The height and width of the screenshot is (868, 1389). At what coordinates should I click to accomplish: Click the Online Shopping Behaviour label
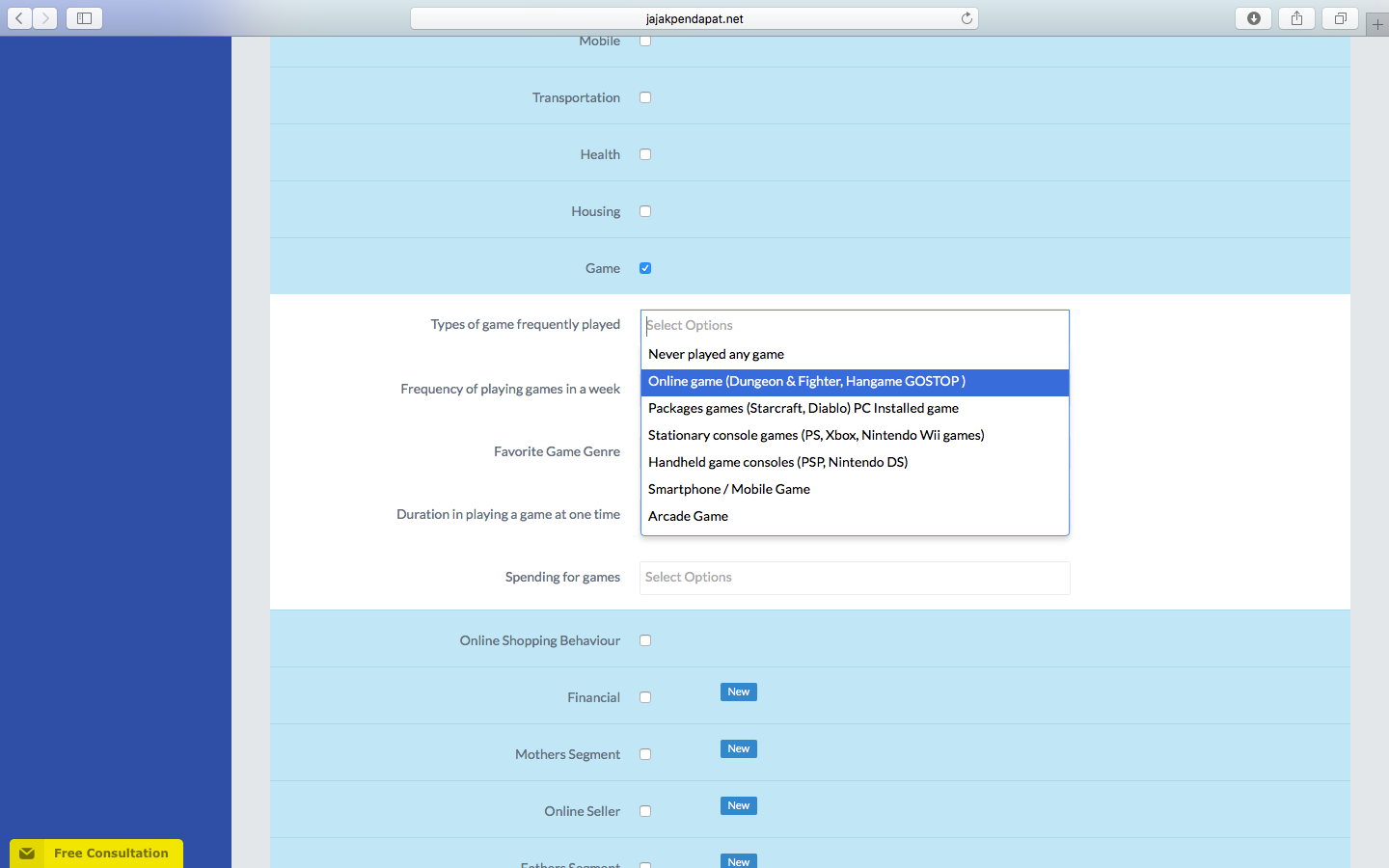(540, 641)
